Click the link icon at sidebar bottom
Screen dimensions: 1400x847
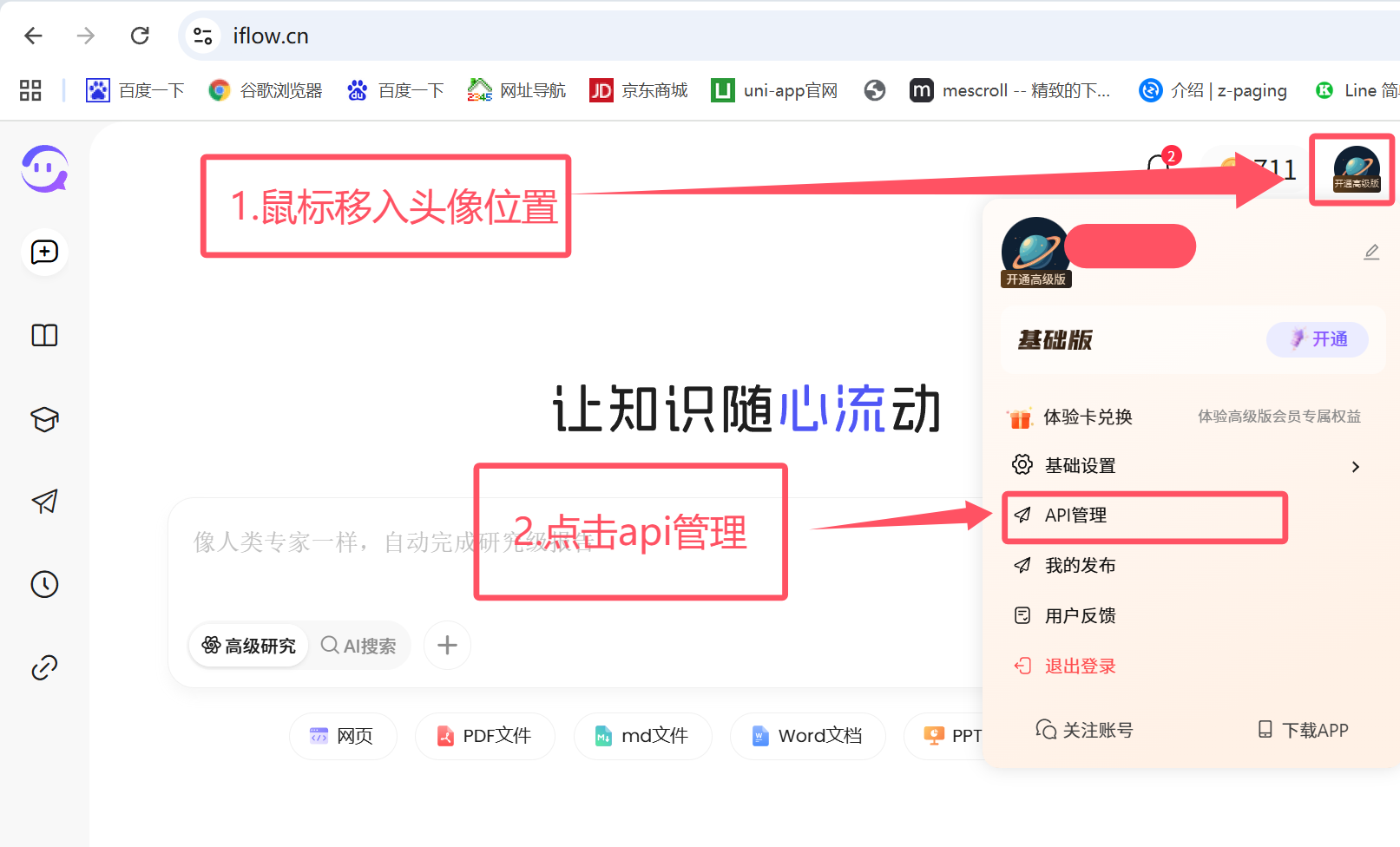click(43, 666)
